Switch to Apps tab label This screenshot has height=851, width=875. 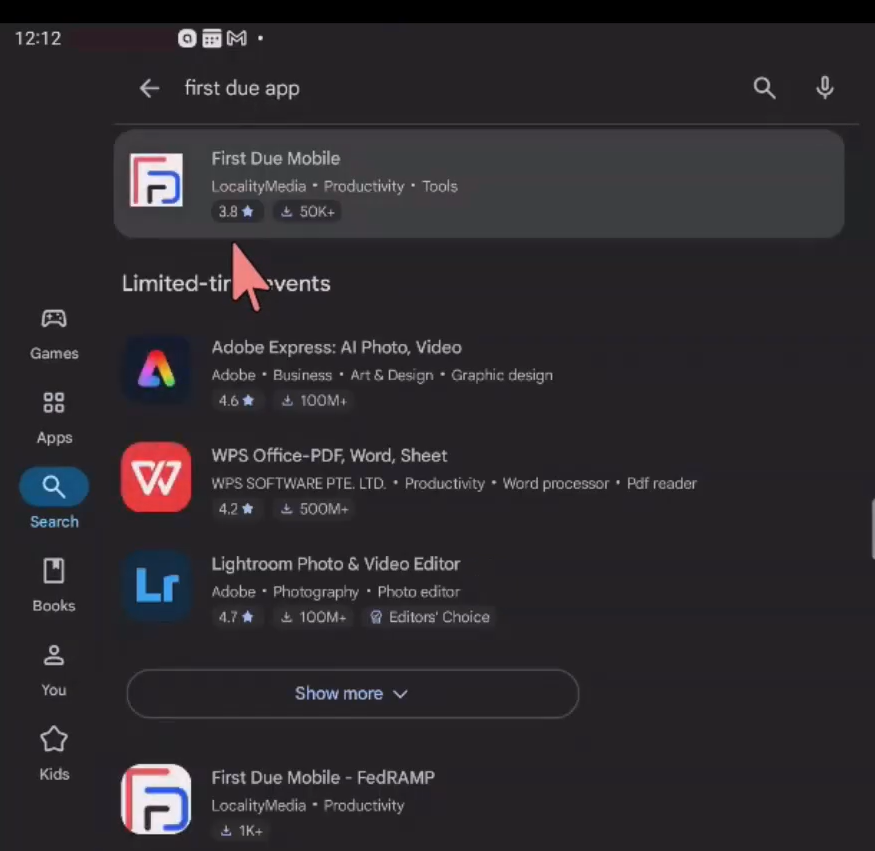(54, 438)
